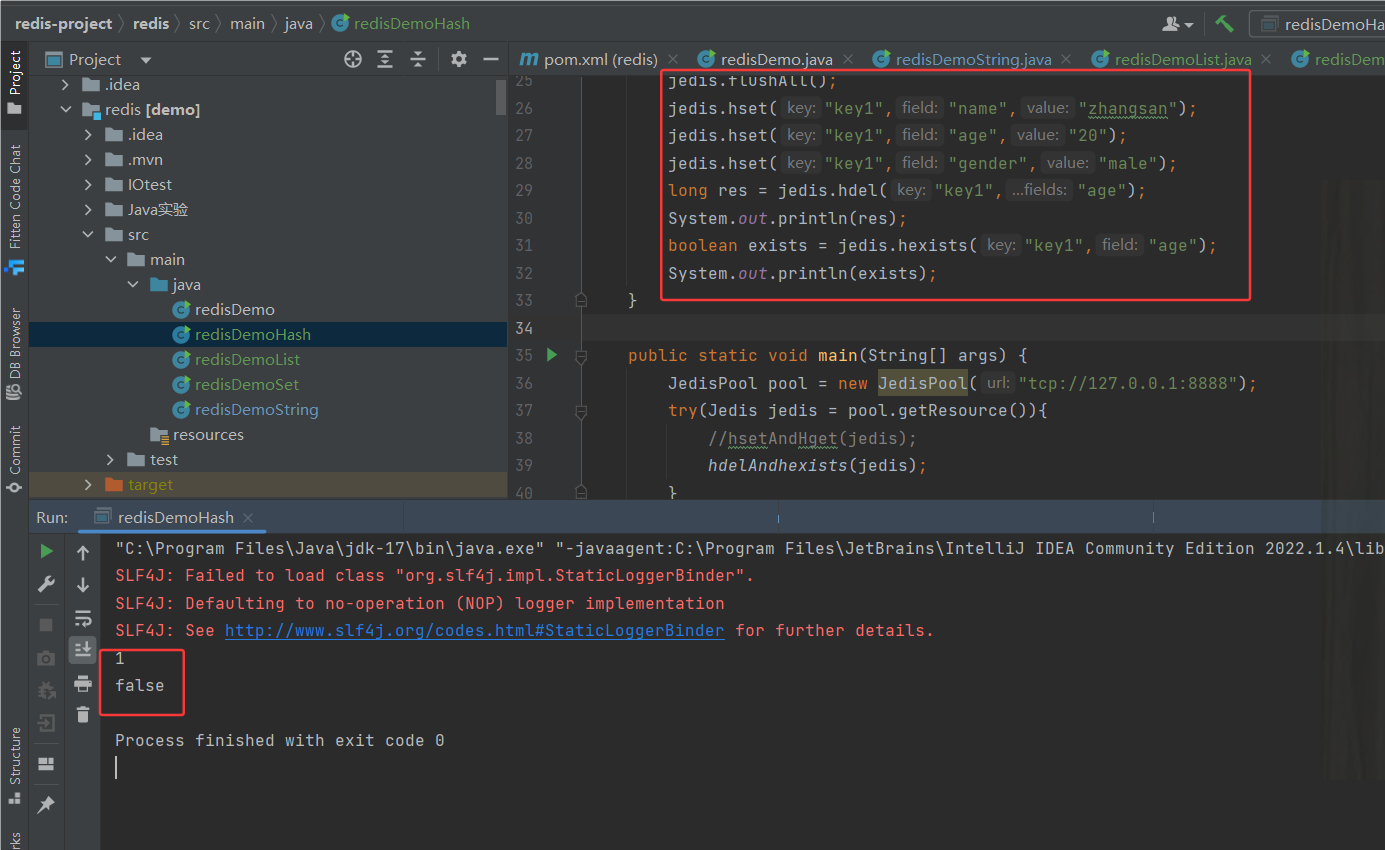
Task: Click the grey stop process icon
Action: click(46, 624)
